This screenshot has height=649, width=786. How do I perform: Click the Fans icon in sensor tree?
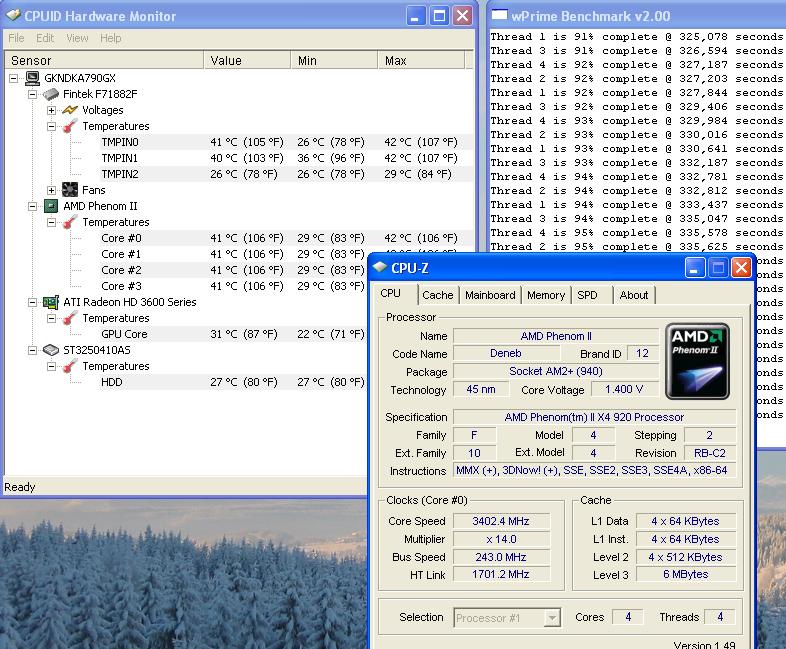point(70,189)
